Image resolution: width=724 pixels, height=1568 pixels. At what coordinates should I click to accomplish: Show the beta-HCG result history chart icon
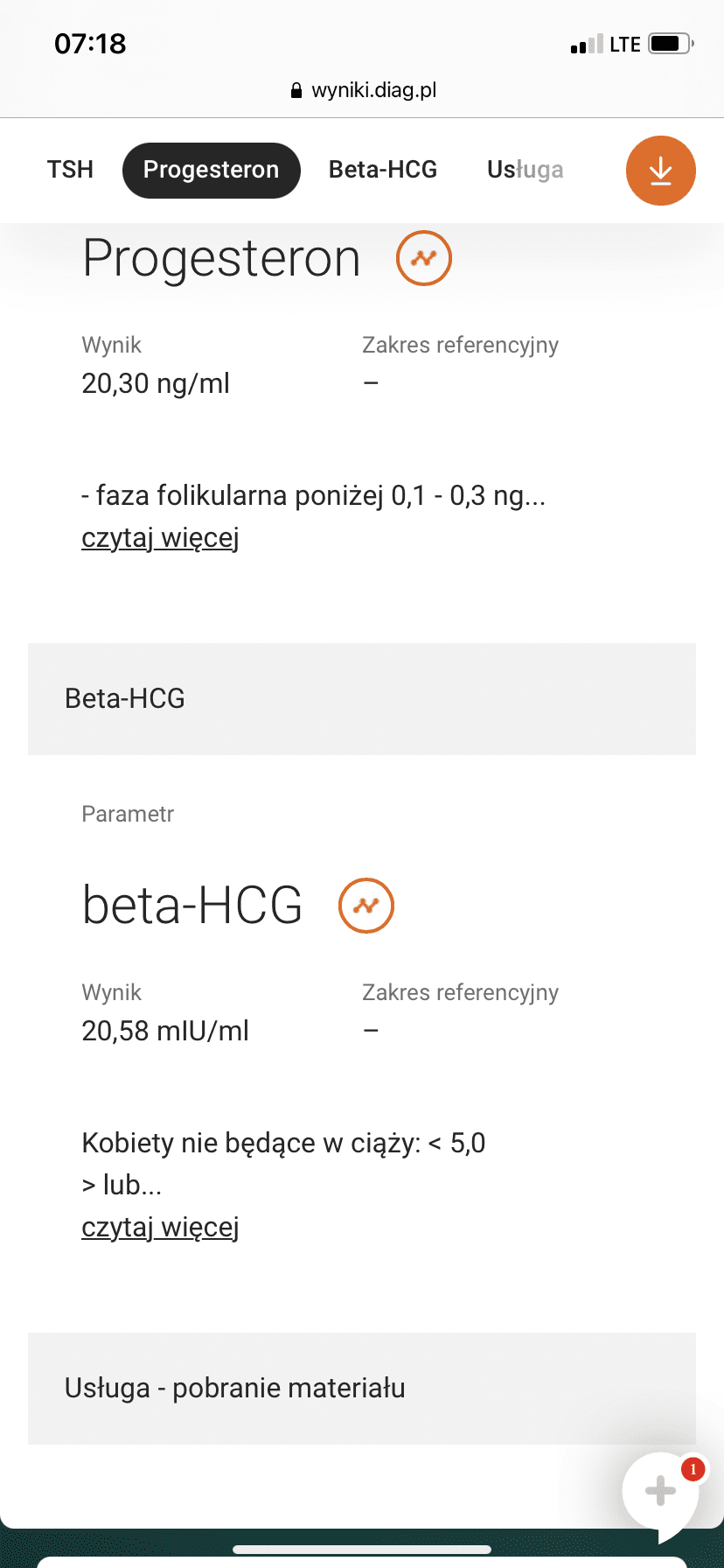tap(366, 906)
